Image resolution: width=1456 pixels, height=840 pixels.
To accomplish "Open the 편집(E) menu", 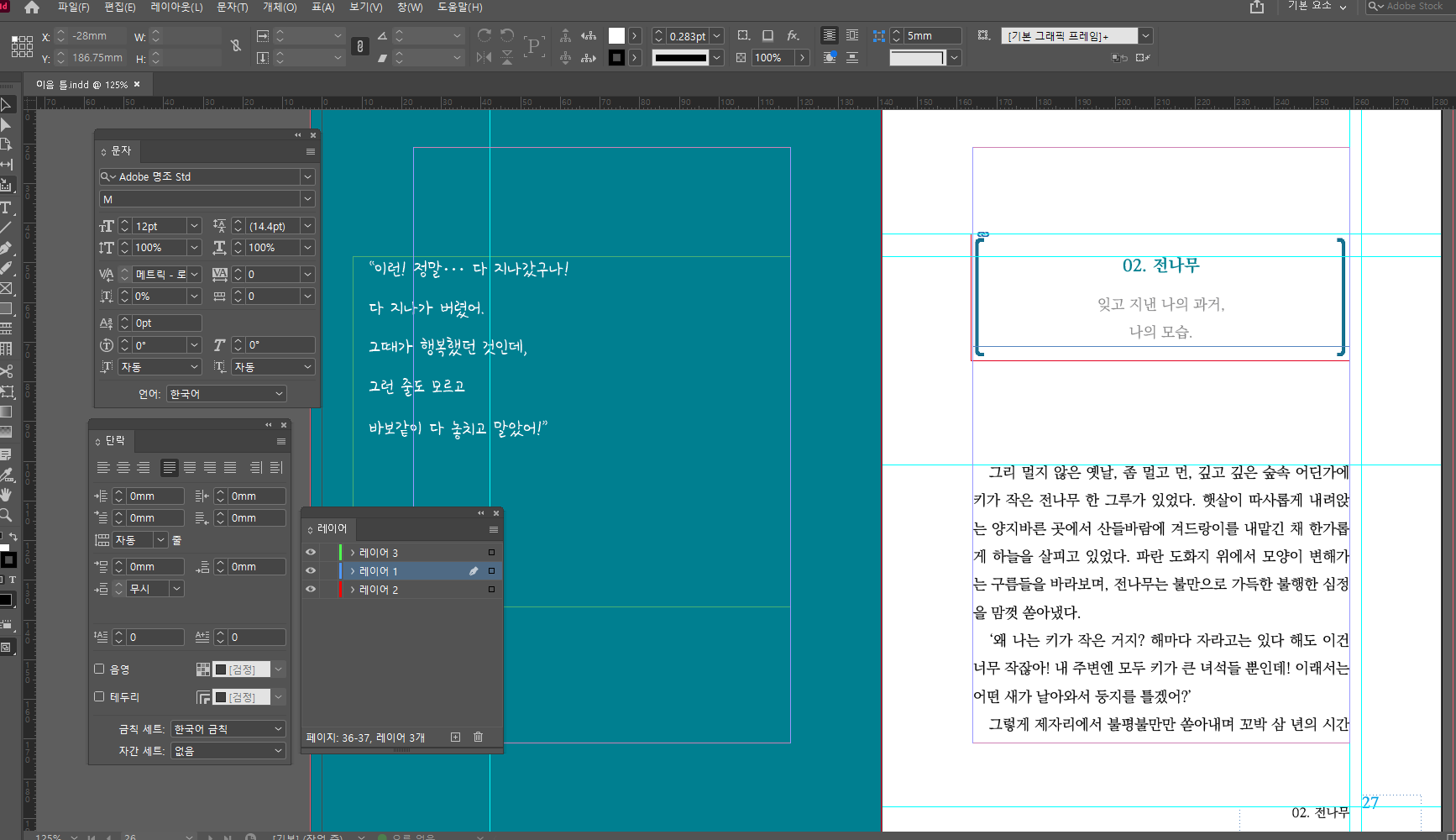I will point(119,7).
